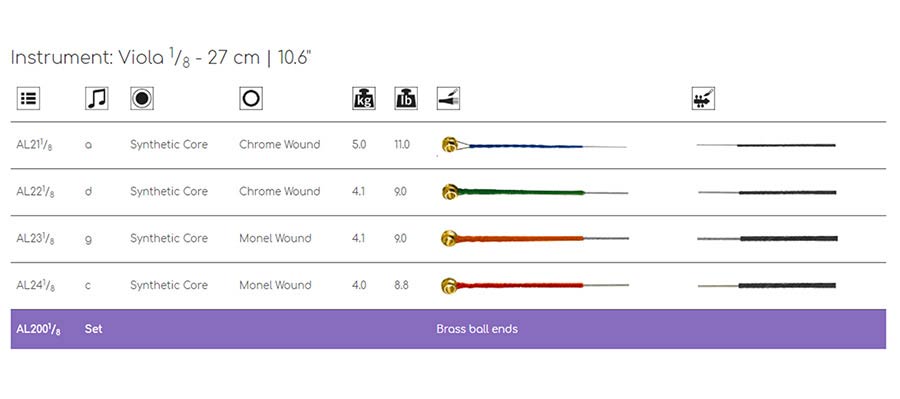Screen dimensions: 900x399
Task: Select the AL23 1/8 product code
Action: 36,239
